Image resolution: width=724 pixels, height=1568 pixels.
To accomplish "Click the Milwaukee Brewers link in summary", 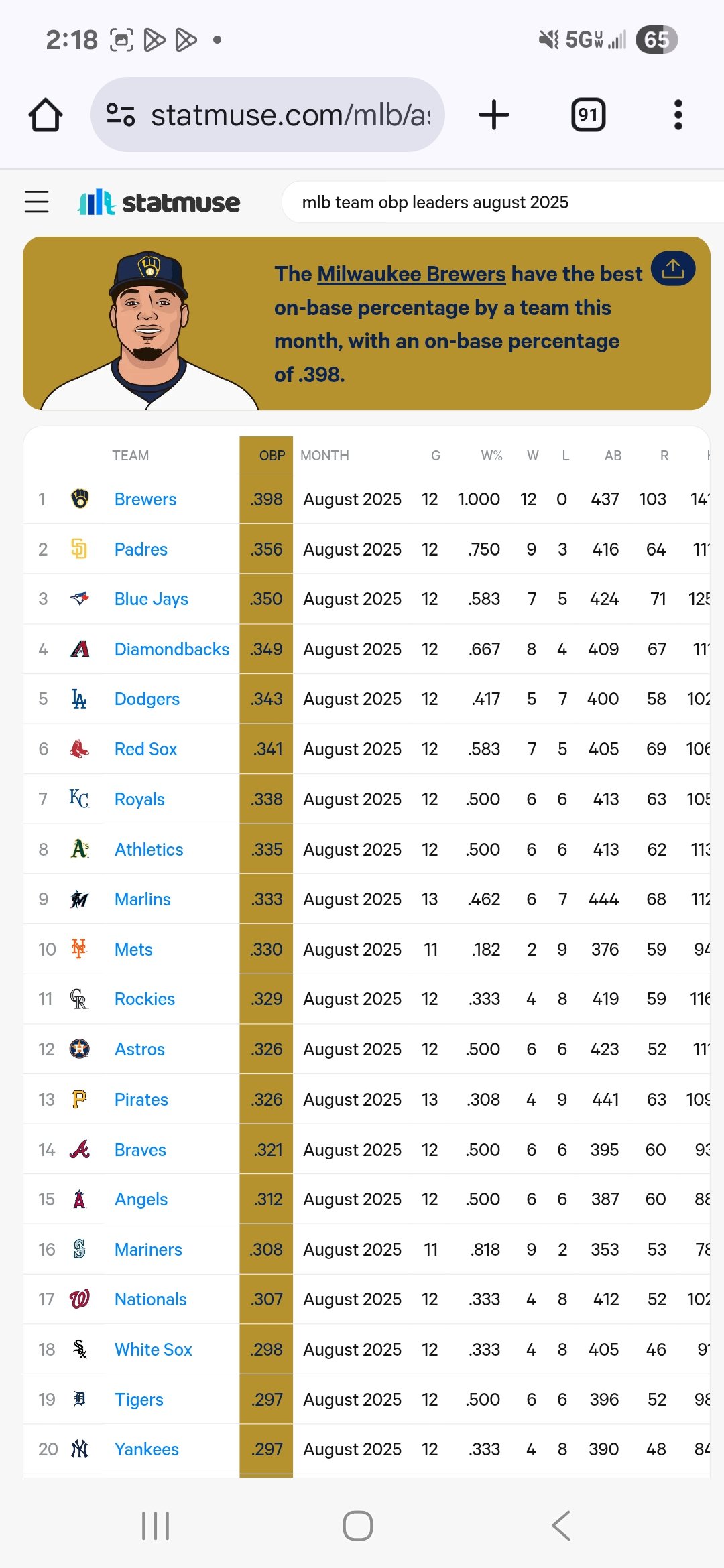I will [412, 274].
